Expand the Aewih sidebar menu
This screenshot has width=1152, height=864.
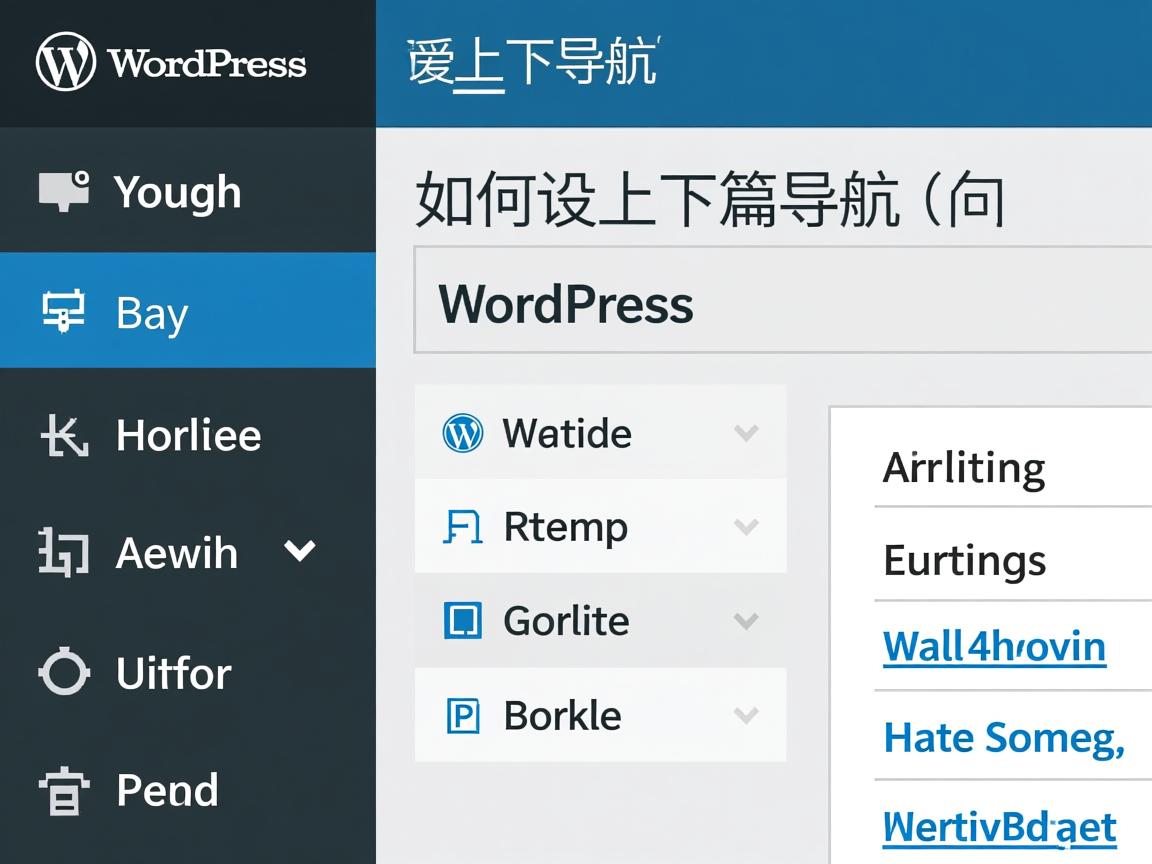pos(297,551)
